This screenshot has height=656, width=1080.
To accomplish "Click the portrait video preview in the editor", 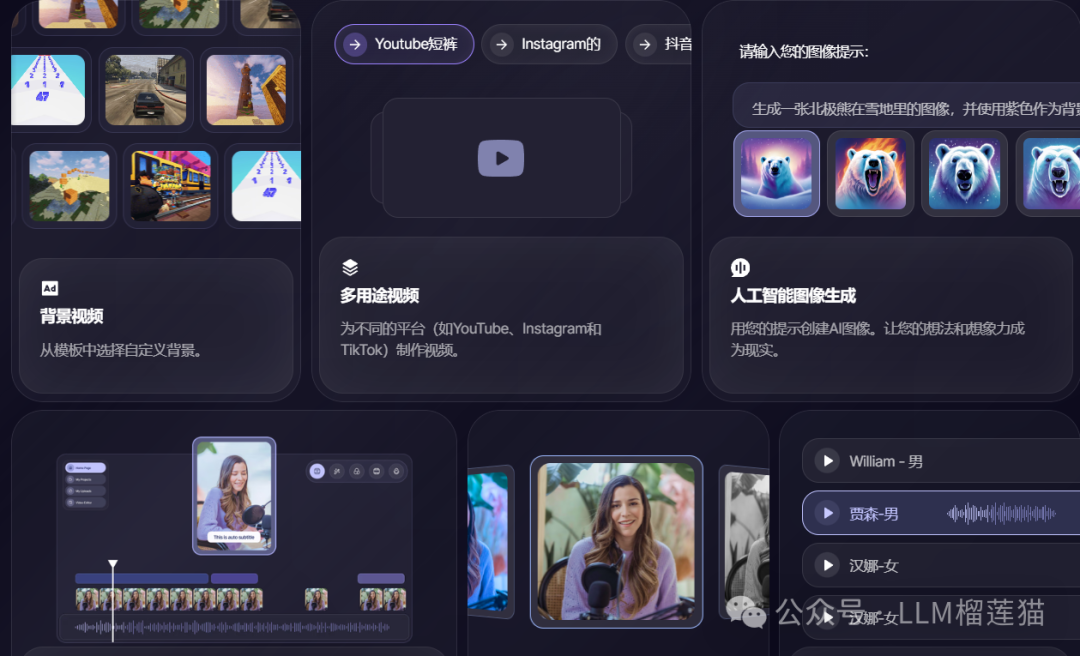I will (x=234, y=495).
